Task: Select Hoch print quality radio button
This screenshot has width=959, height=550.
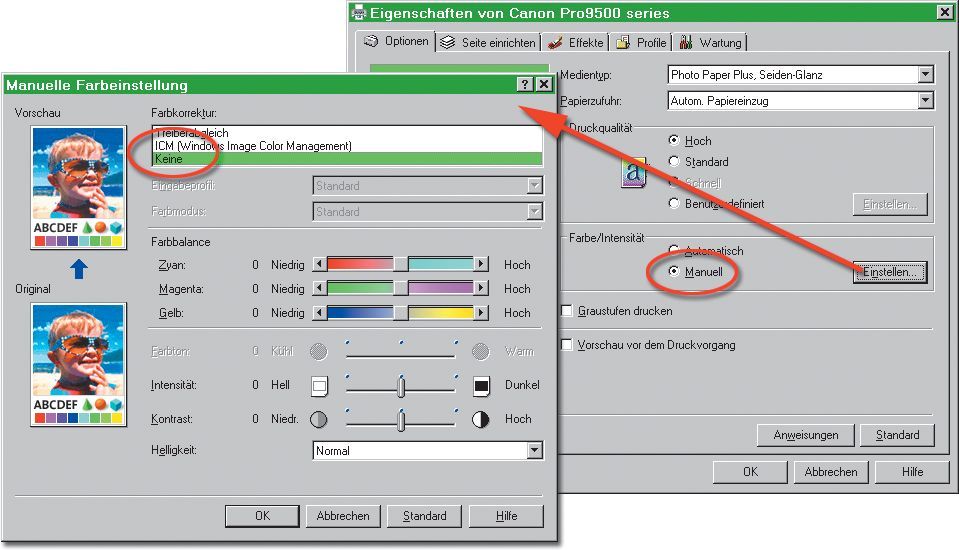Action: [x=674, y=141]
